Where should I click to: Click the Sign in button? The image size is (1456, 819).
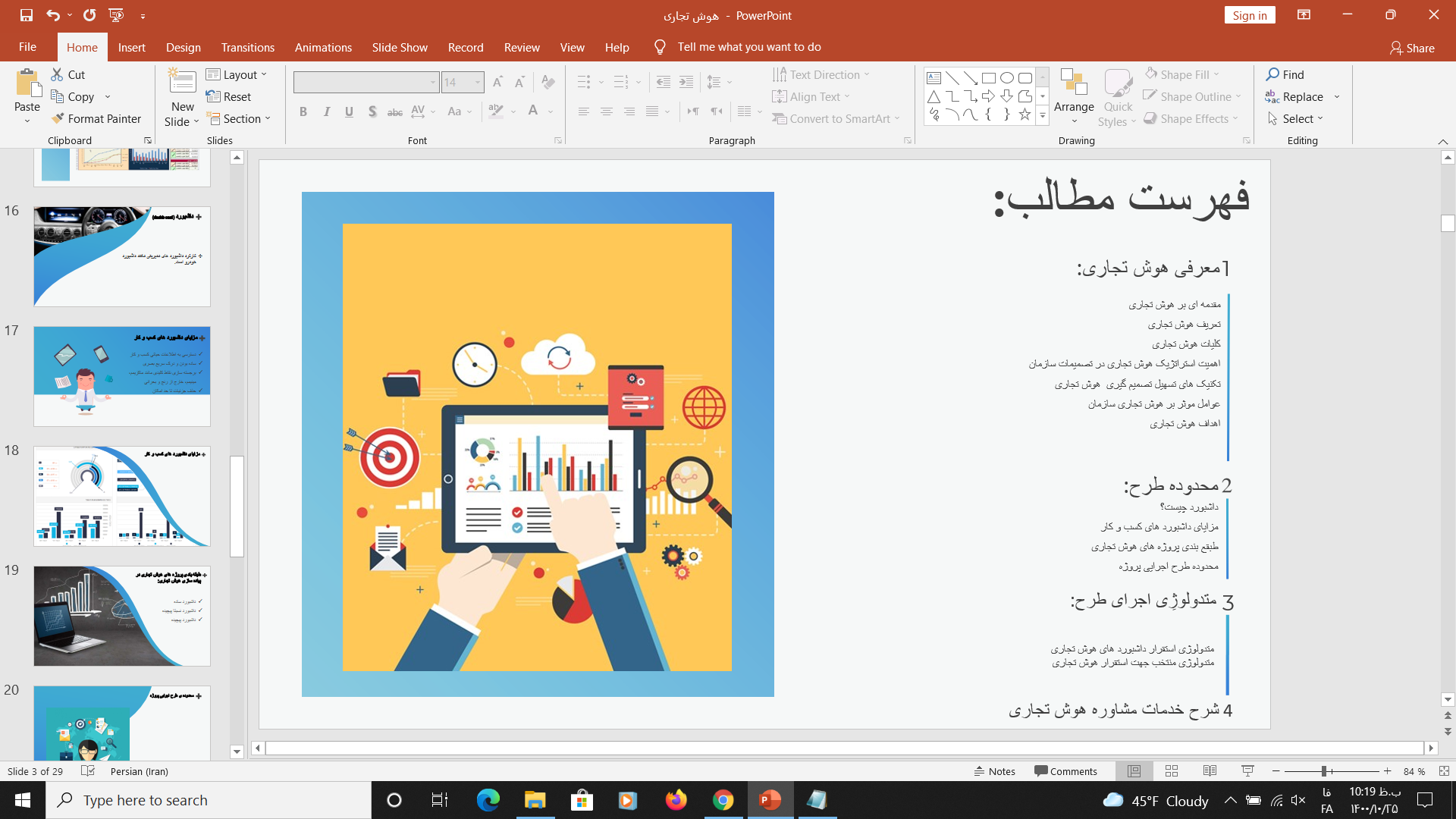pos(1249,15)
